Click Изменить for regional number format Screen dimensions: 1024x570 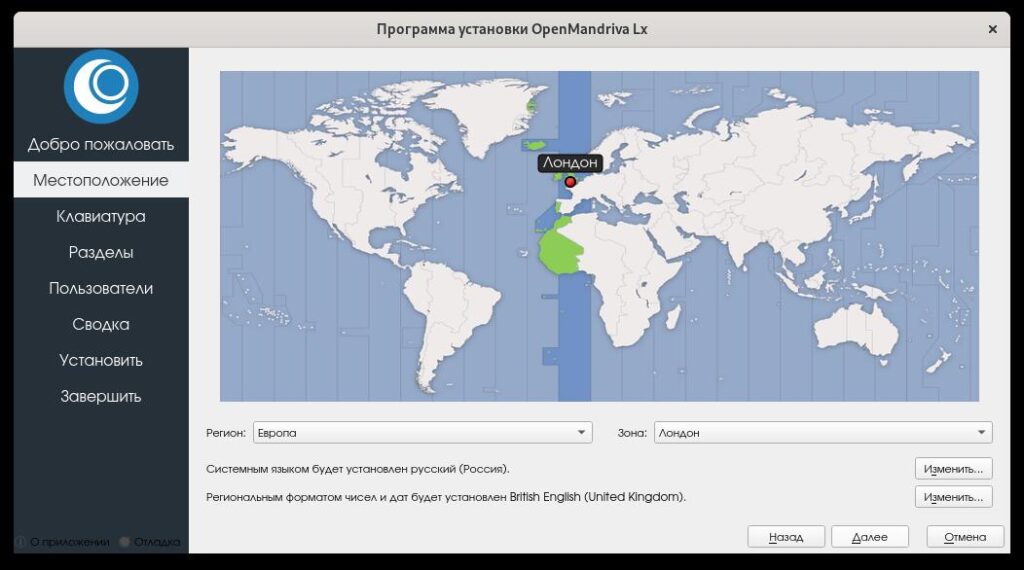point(953,497)
